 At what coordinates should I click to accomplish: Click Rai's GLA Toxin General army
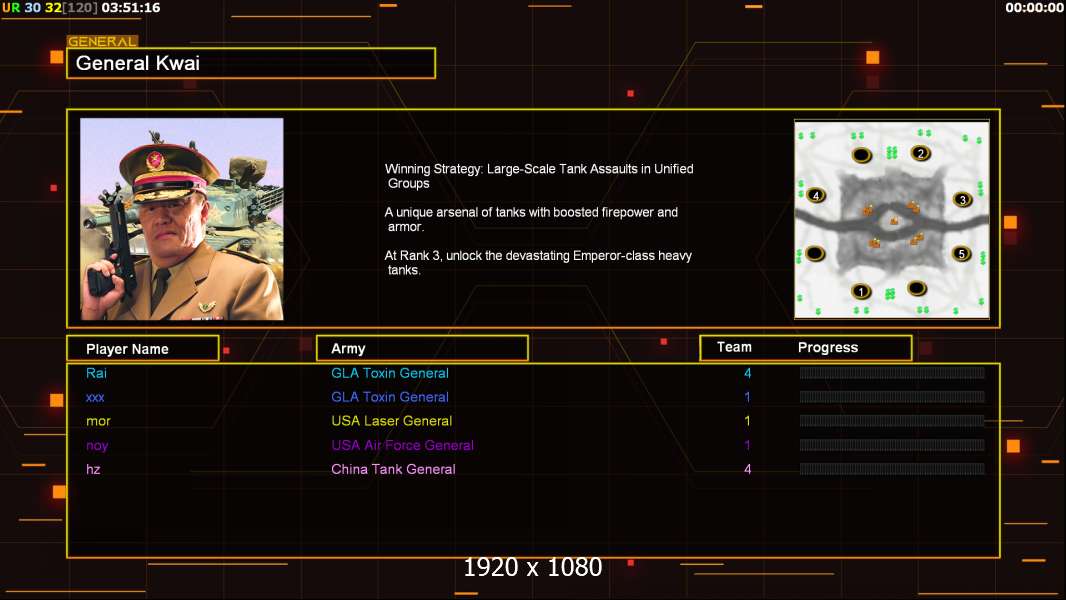[390, 373]
